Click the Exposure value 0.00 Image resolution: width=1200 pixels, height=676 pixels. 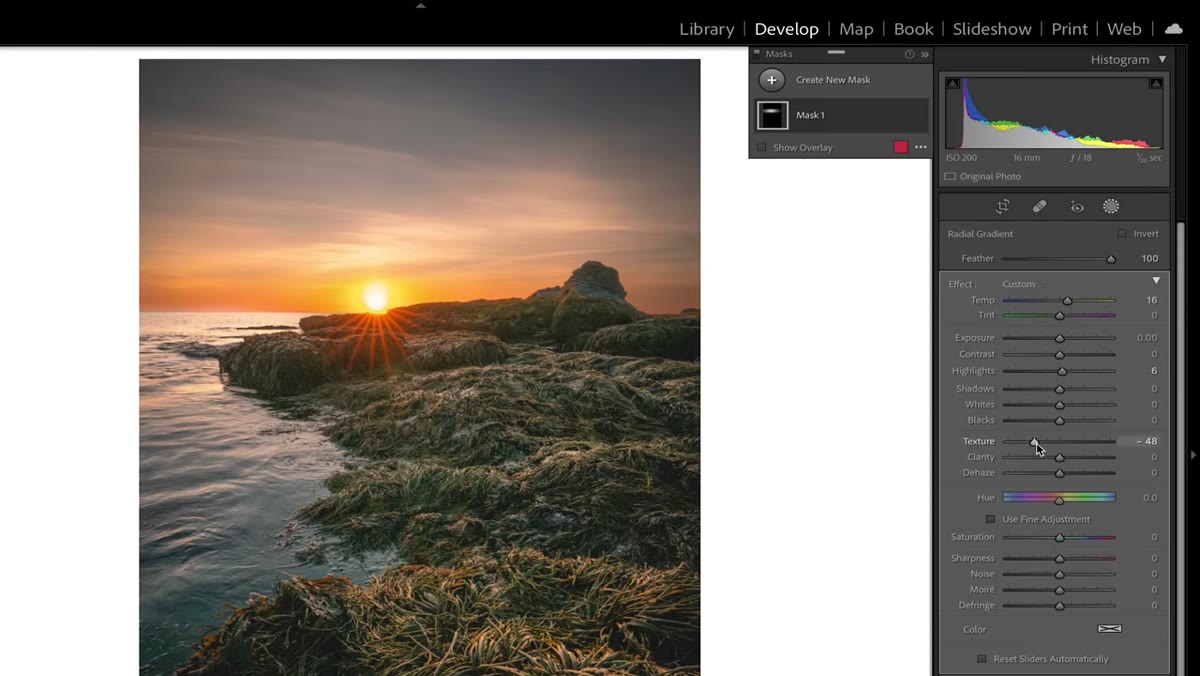(1147, 338)
